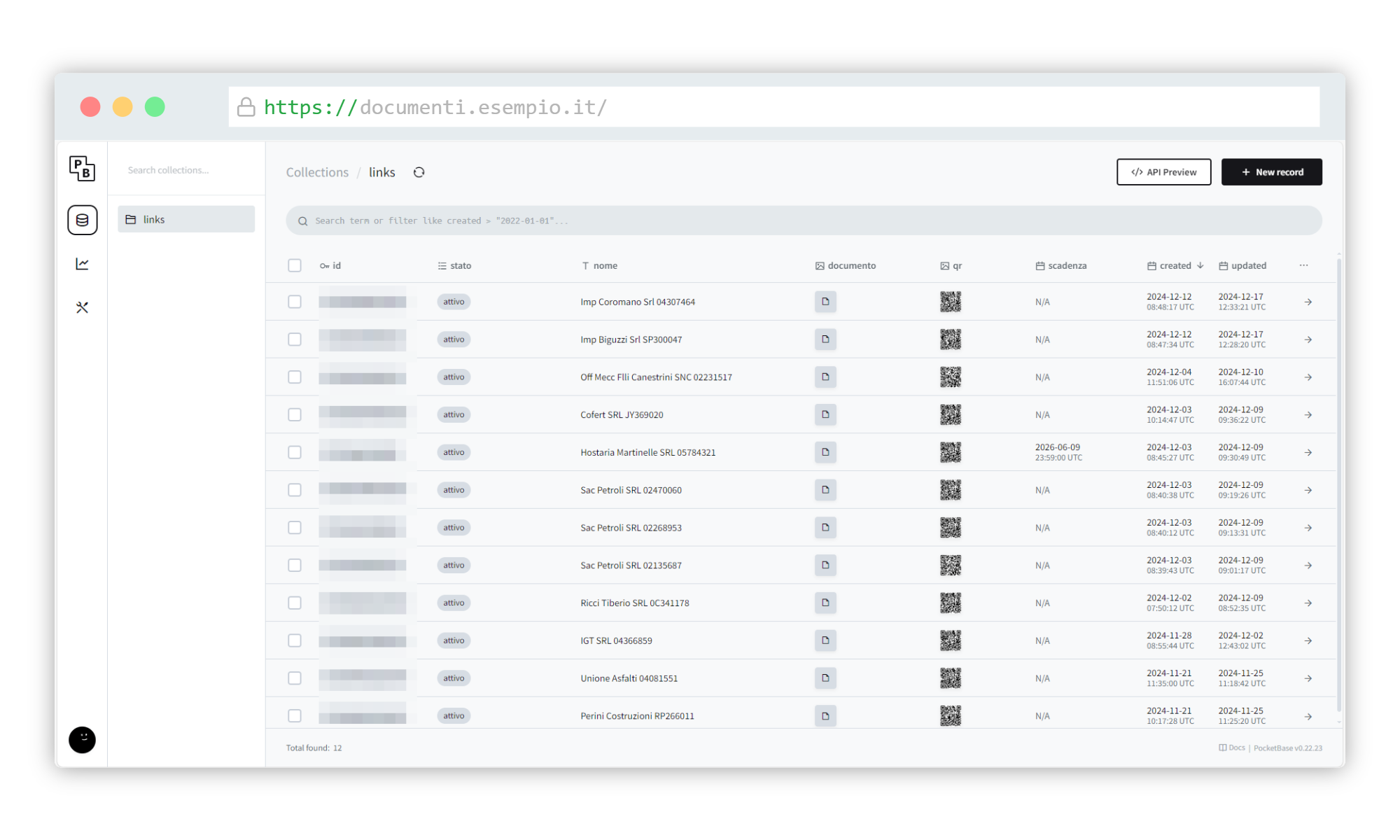
Task: Go to Collections breadcrumb
Action: 317,172
